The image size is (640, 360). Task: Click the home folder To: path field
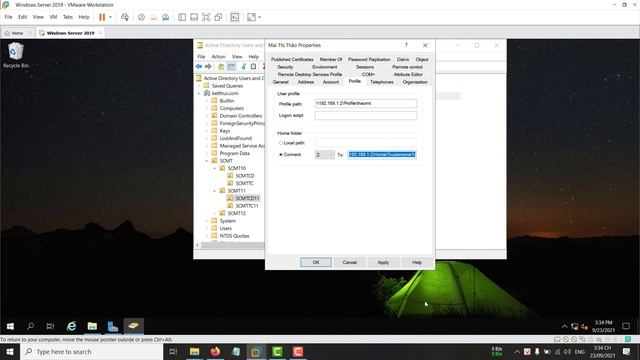[x=382, y=155]
